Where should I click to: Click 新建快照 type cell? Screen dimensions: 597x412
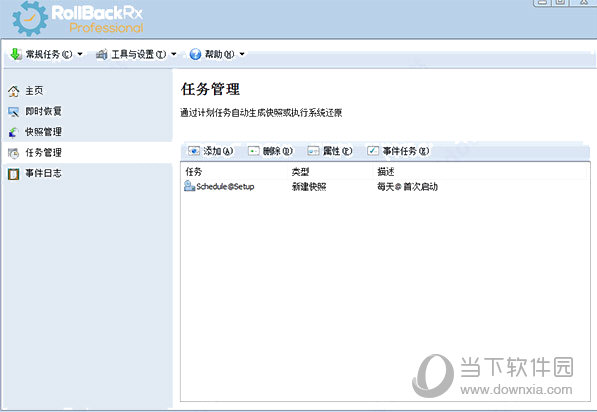309,187
